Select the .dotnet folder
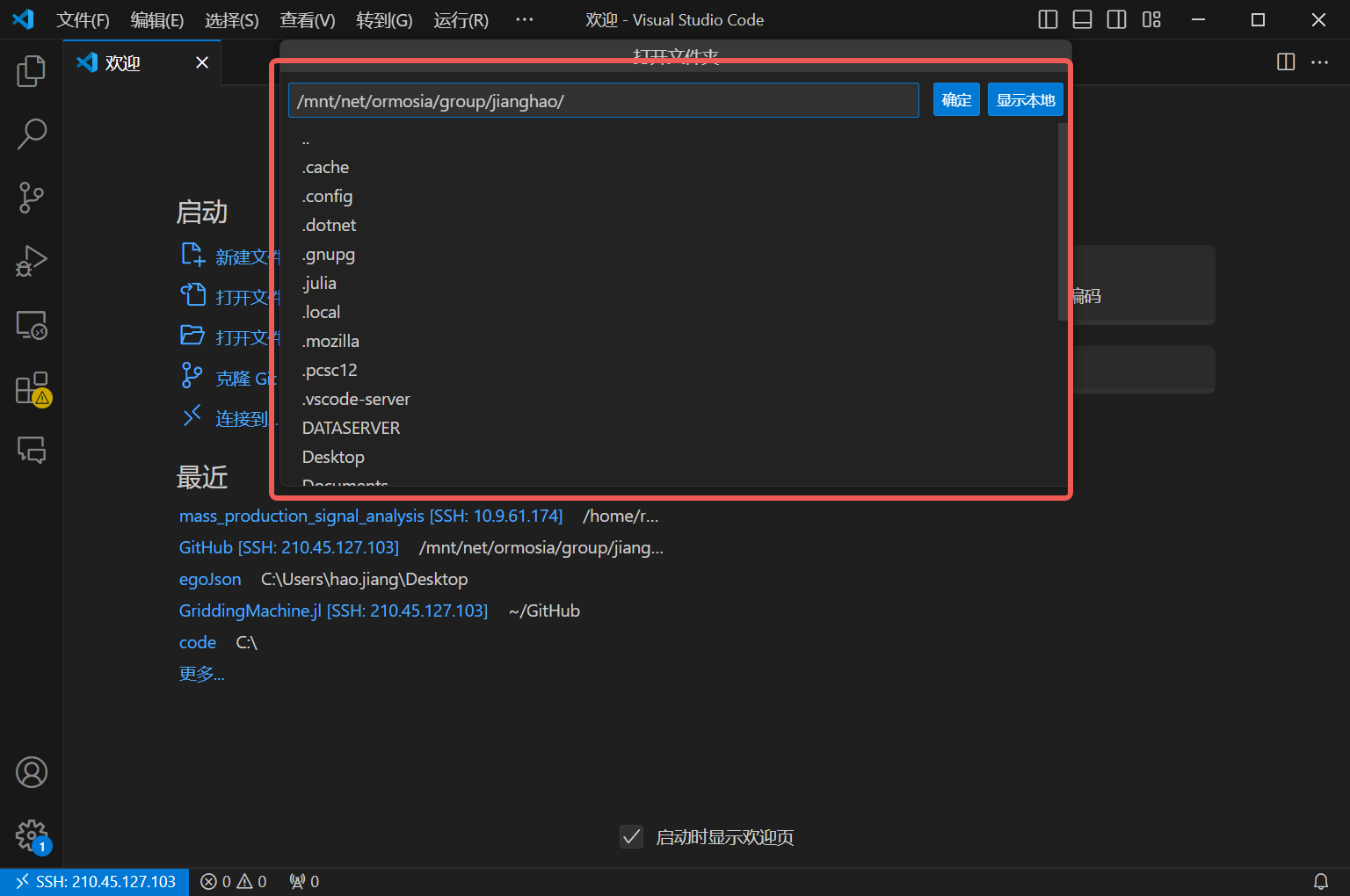Image resolution: width=1350 pixels, height=896 pixels. [669, 225]
